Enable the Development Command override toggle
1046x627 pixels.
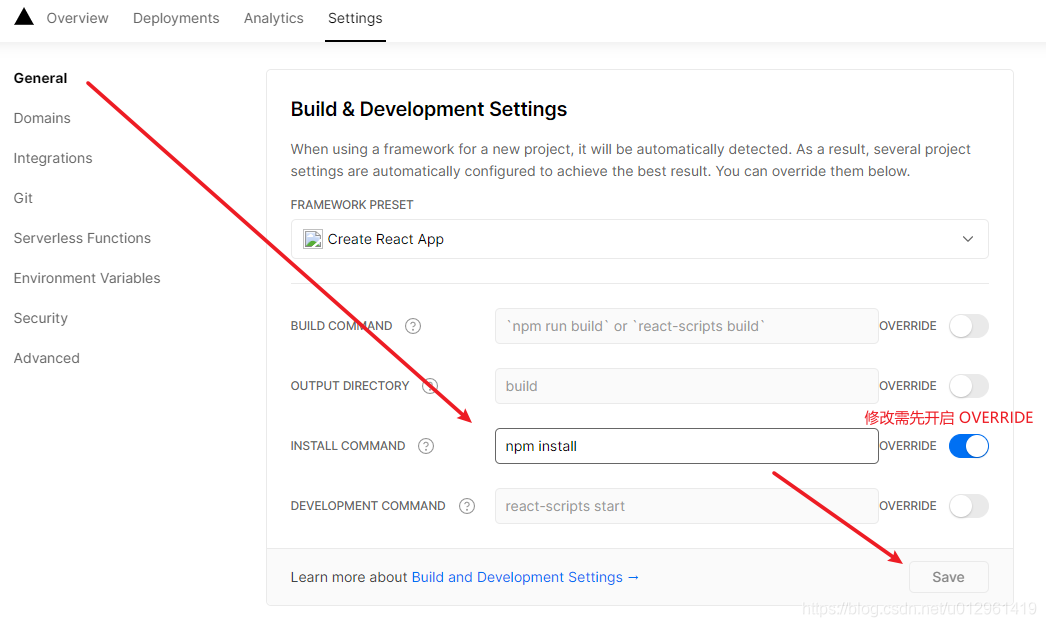(969, 506)
